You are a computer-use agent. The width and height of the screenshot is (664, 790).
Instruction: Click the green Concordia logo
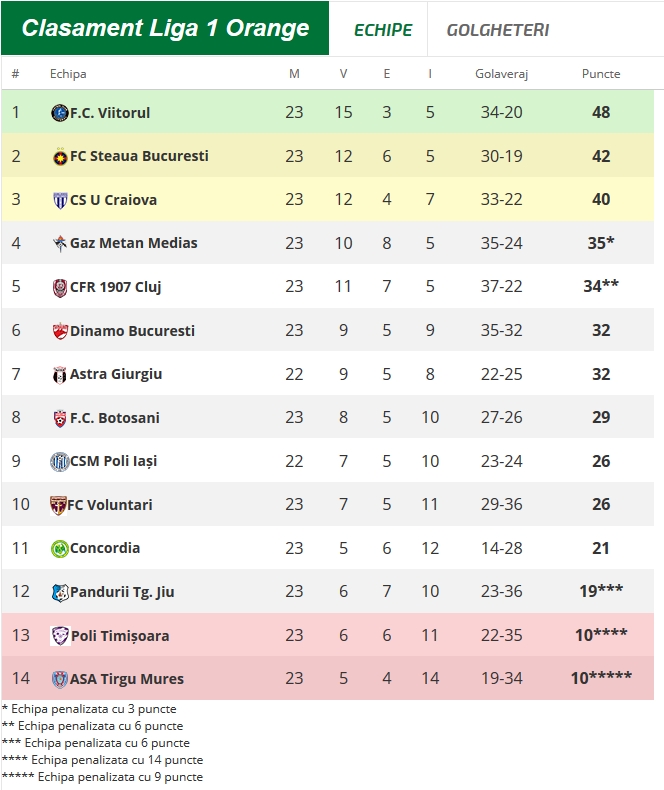point(59,549)
